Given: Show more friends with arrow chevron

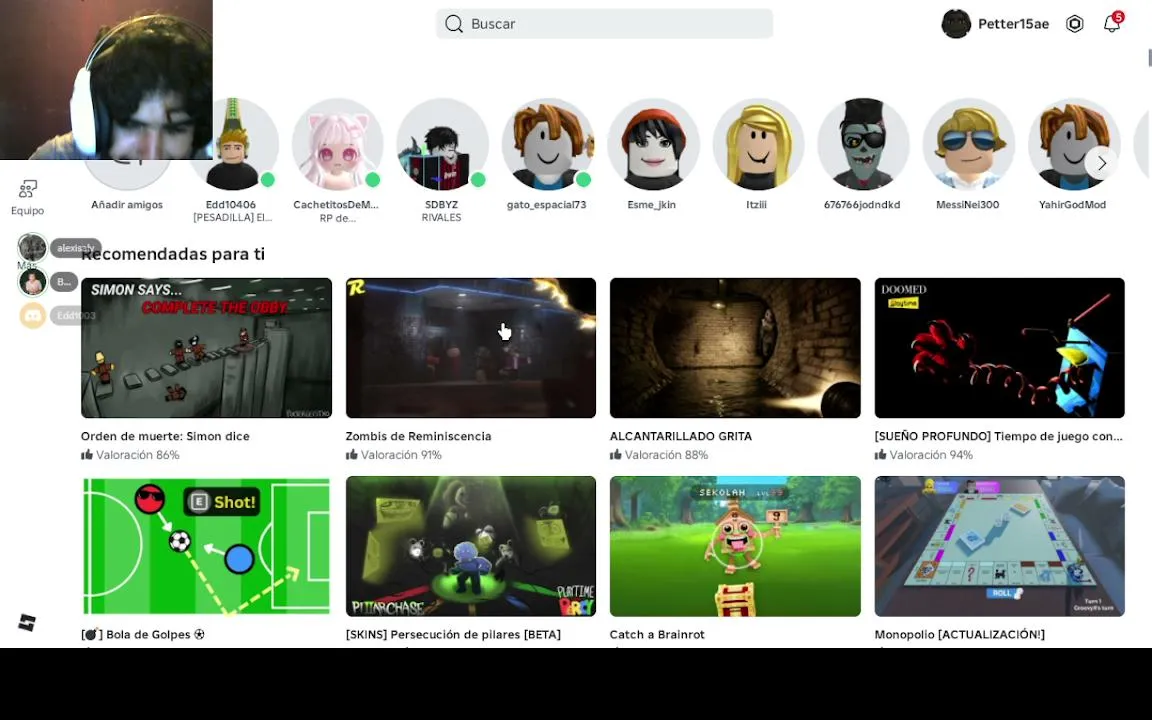Looking at the screenshot, I should tap(1101, 163).
